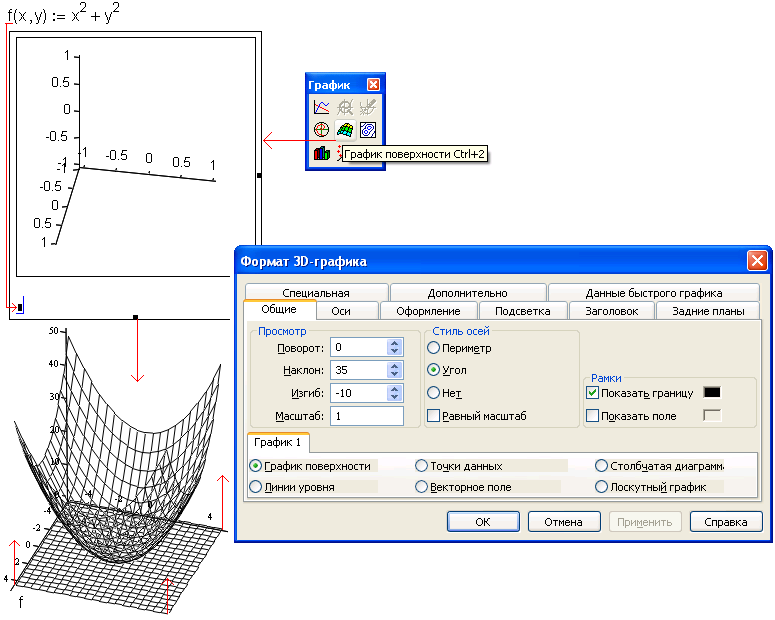Increase the Наклон value with the up arrow
The height and width of the screenshot is (620, 775).
coord(394,366)
